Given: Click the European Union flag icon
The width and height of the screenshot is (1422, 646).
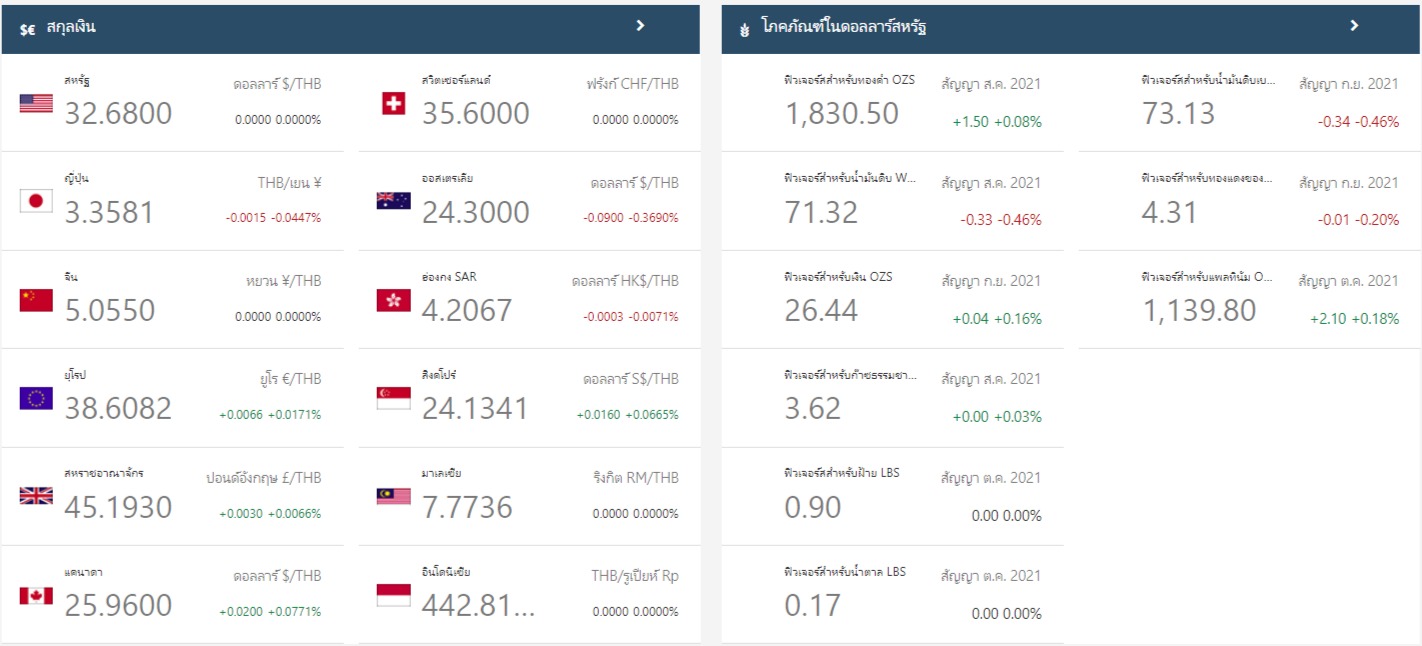Looking at the screenshot, I should pyautogui.click(x=36, y=398).
